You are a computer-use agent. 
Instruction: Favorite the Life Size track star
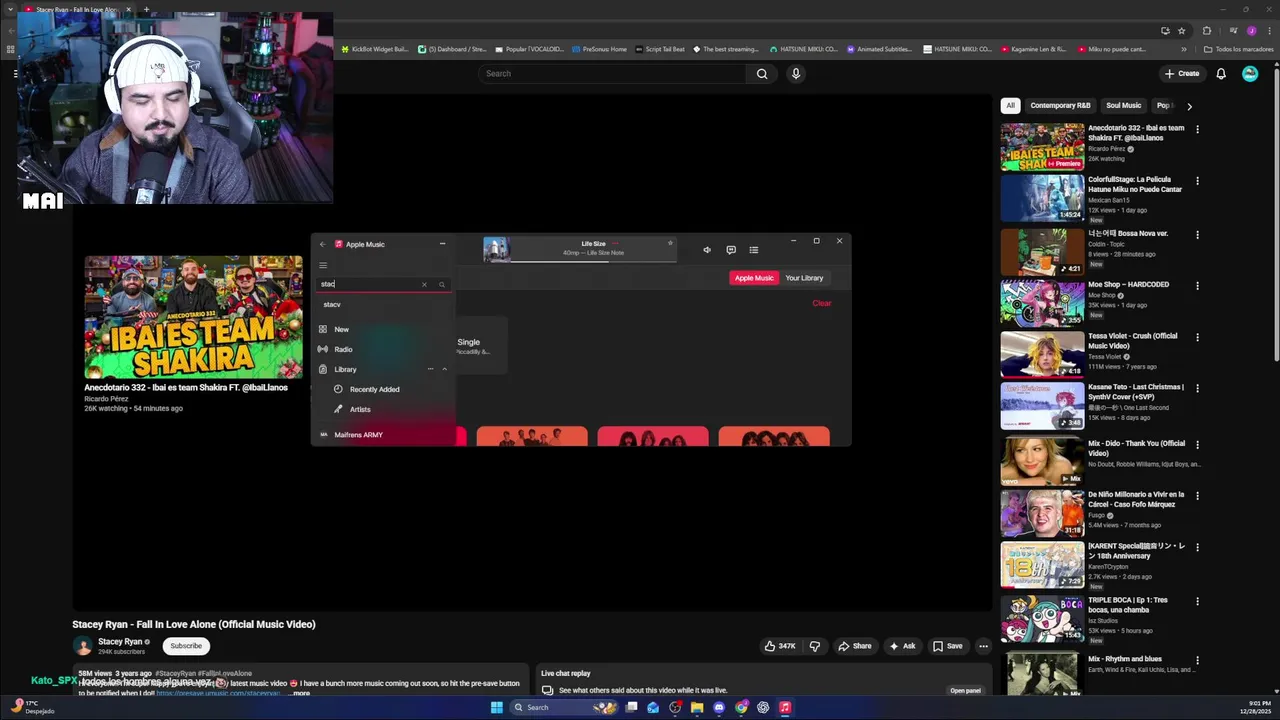pyautogui.click(x=670, y=243)
